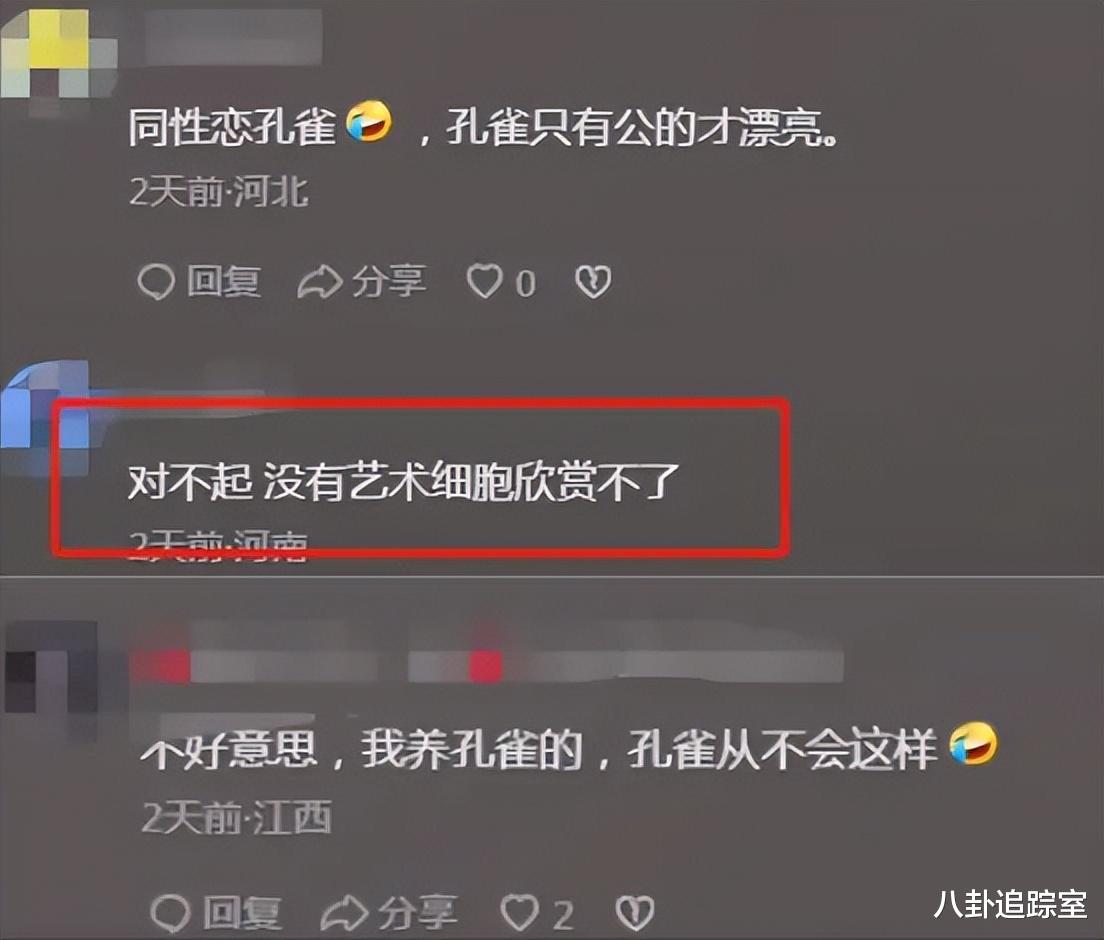Viewport: 1104px width, 940px height.
Task: Click reply bubble icon under Hebei comment
Action: tap(156, 282)
